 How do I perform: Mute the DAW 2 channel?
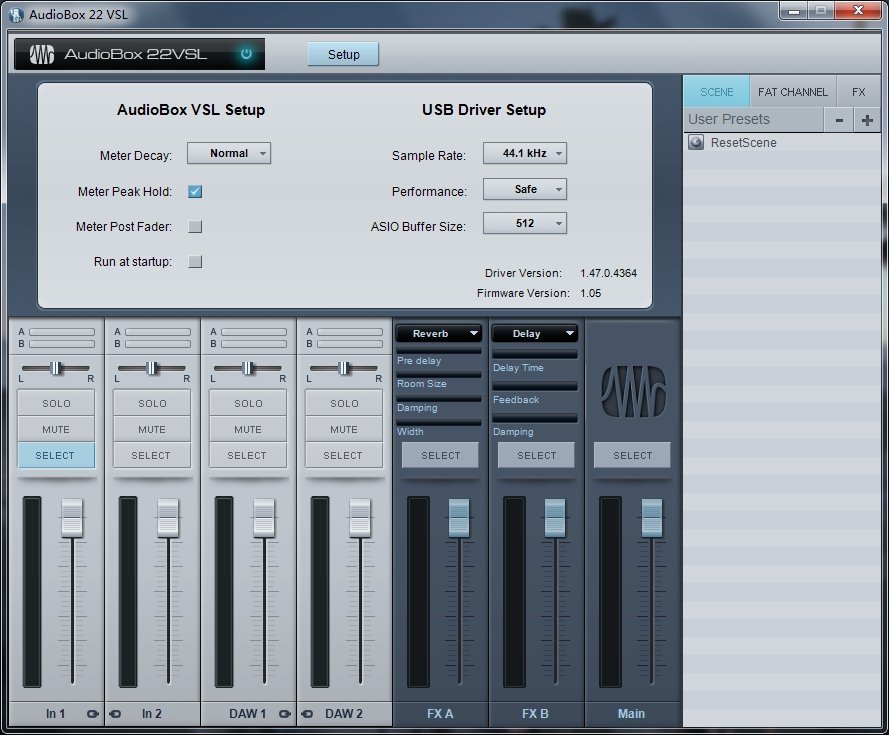(344, 429)
